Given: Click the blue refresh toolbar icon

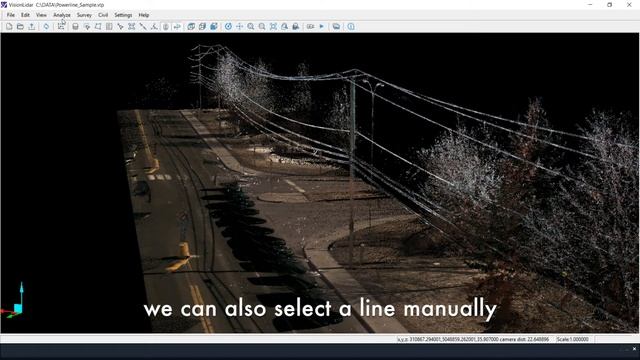Looking at the screenshot, I should click(x=46, y=27).
